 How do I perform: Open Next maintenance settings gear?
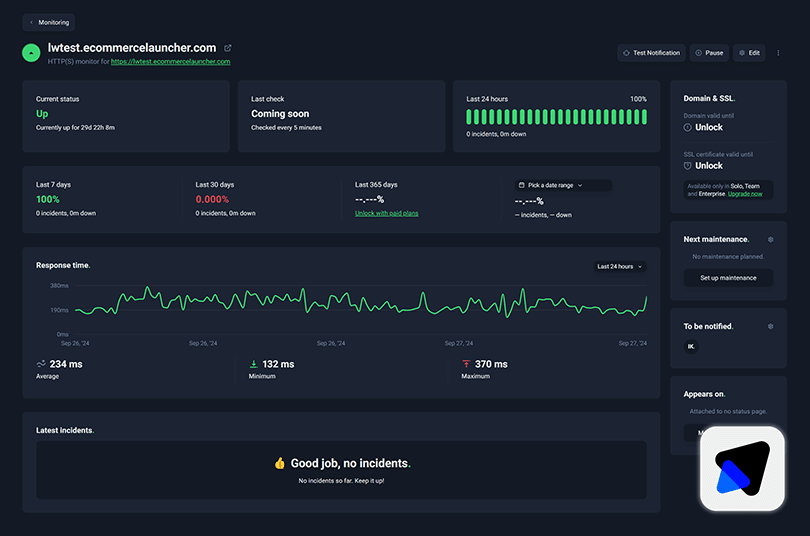tap(770, 240)
